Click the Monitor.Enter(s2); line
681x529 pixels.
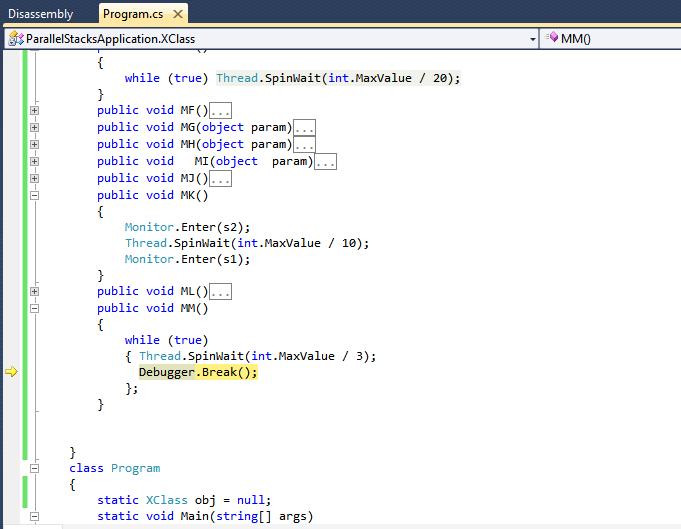pyautogui.click(x=187, y=227)
